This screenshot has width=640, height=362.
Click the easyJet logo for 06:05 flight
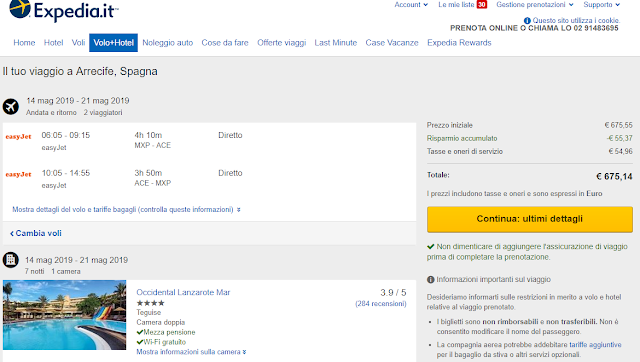pyautogui.click(x=18, y=137)
